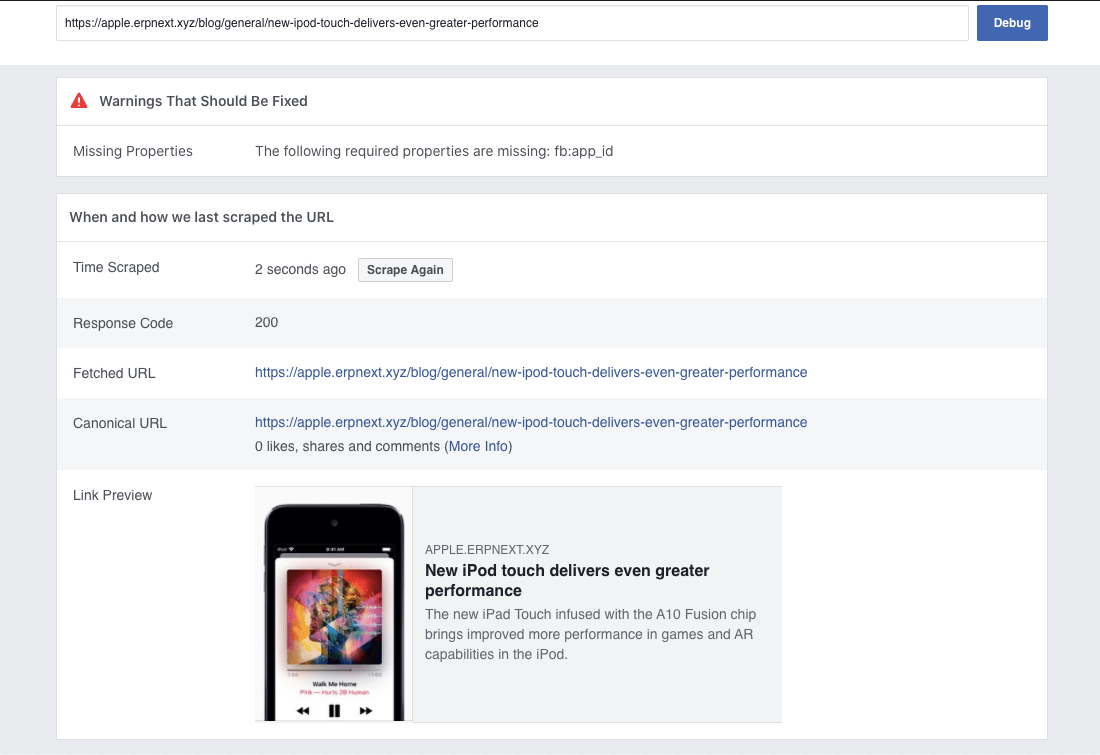
Task: Click the clock display on the iPod screen
Action: coord(335,549)
